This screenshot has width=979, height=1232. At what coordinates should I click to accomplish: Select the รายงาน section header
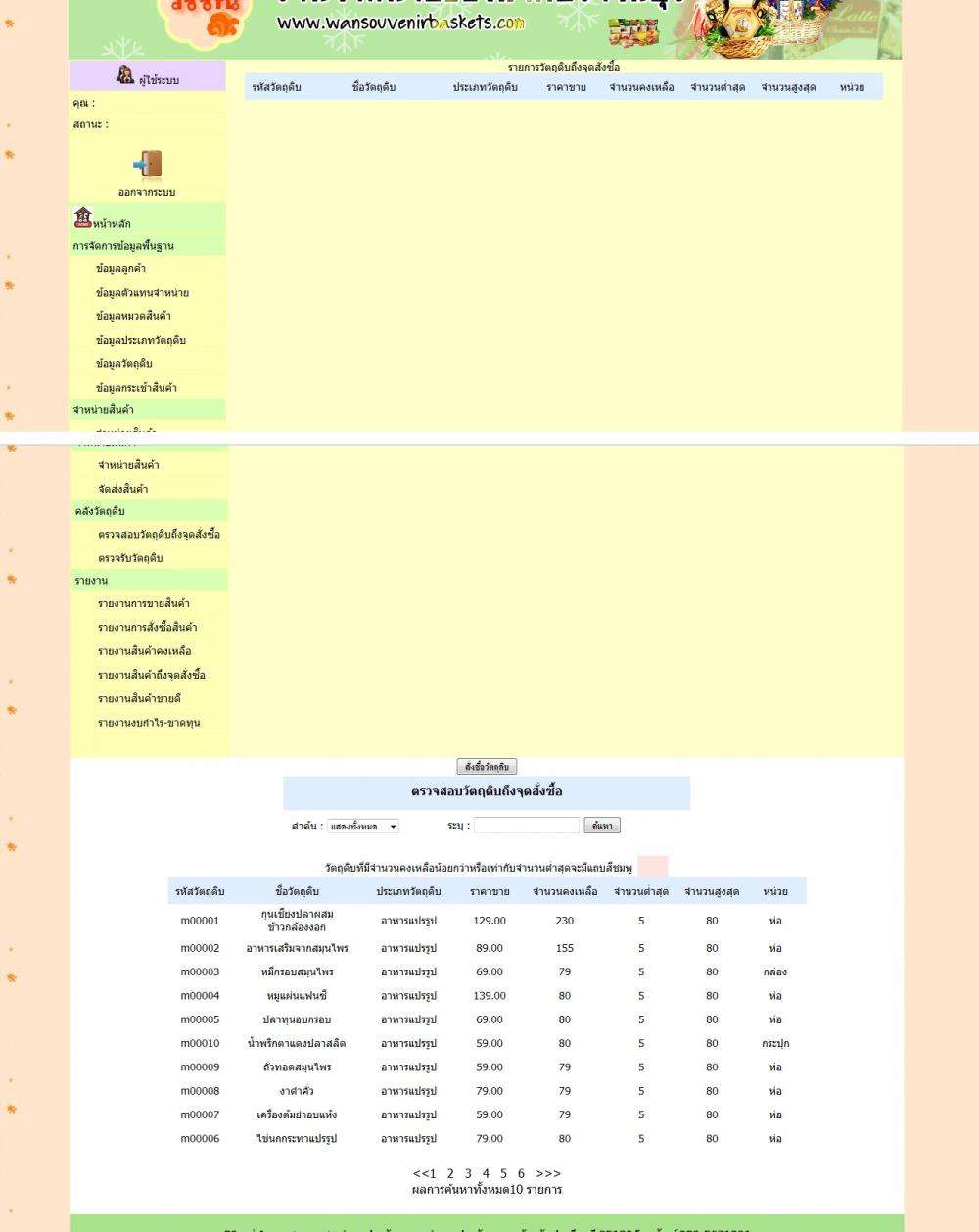(x=91, y=581)
